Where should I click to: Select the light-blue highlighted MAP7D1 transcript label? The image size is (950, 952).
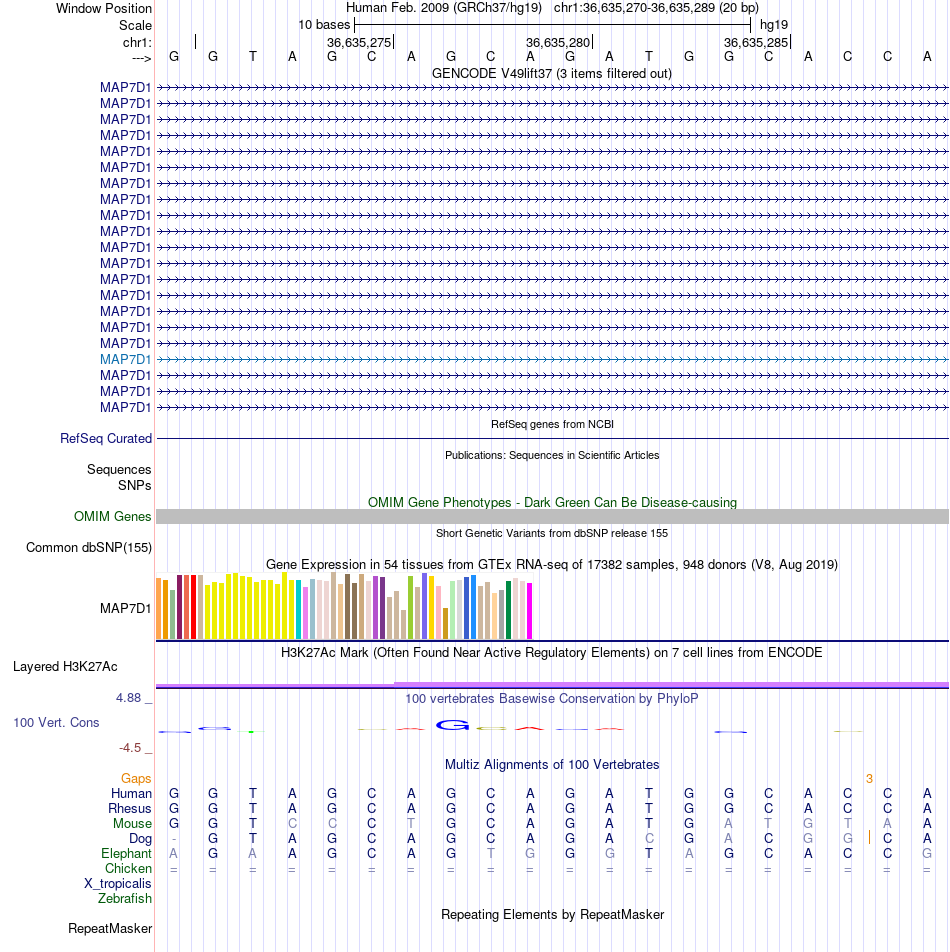[x=125, y=359]
